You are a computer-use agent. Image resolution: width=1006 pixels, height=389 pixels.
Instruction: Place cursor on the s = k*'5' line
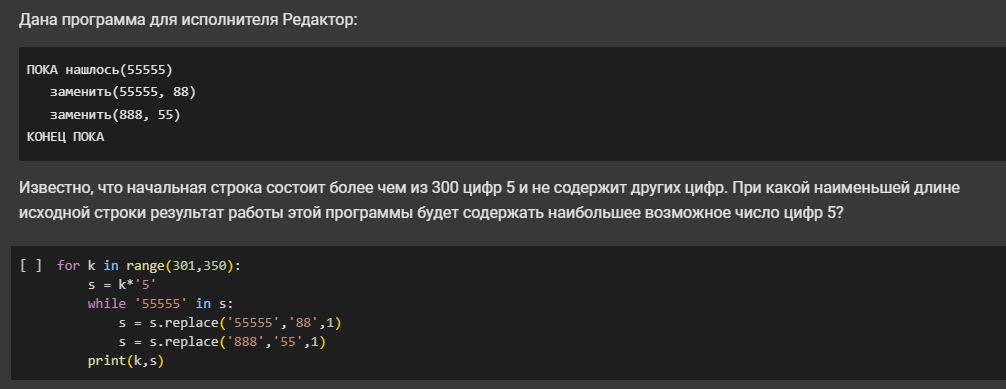click(x=123, y=284)
